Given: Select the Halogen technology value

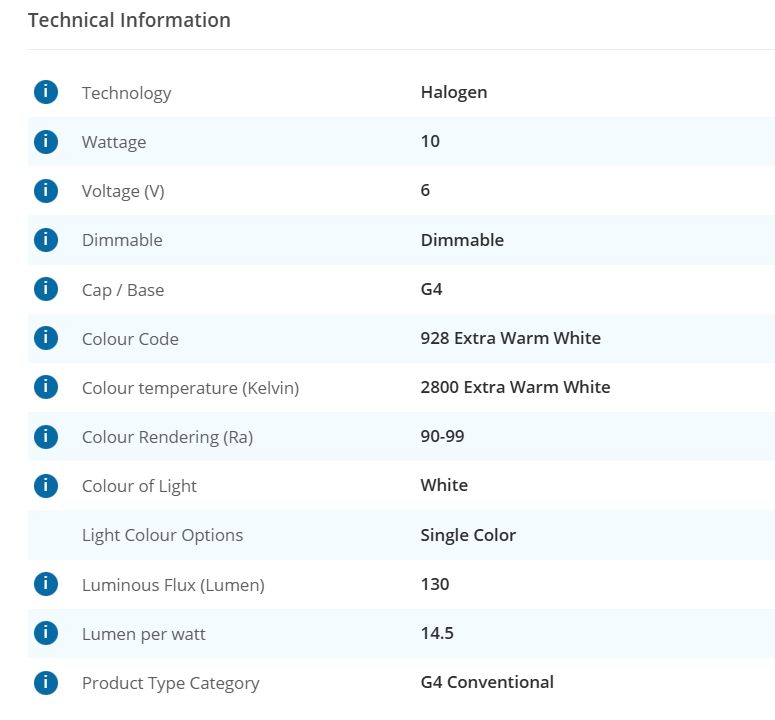Looking at the screenshot, I should point(454,92).
